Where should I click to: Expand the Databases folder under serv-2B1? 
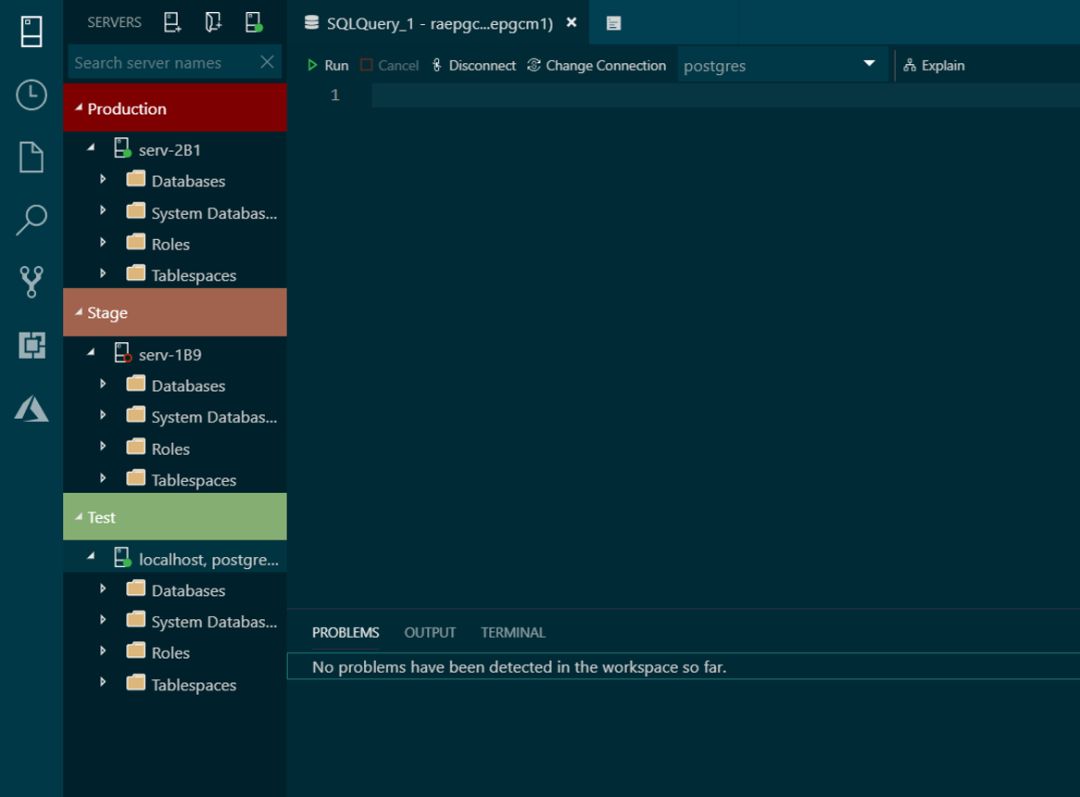[103, 181]
